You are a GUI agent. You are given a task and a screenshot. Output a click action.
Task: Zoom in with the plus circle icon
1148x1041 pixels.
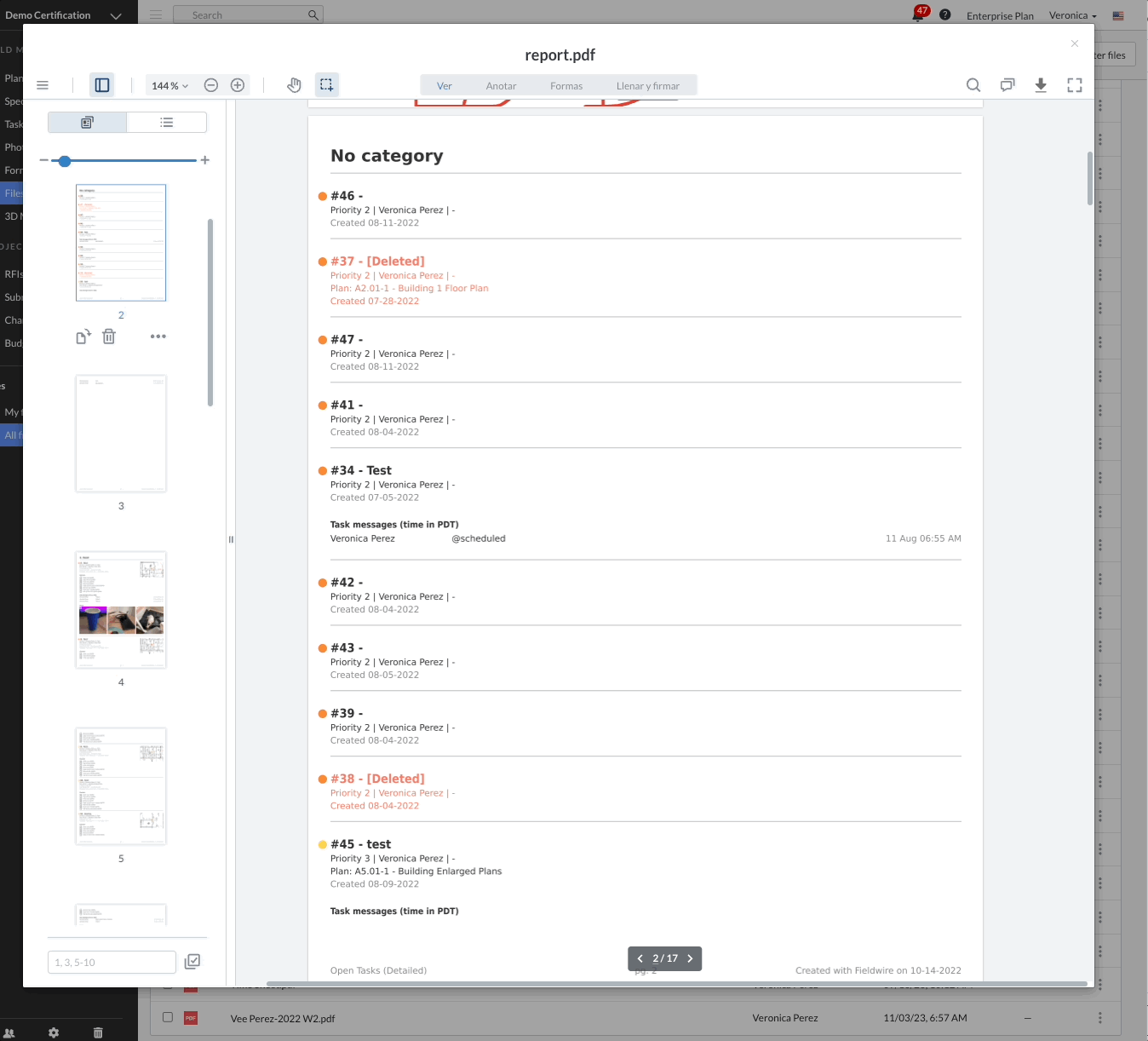click(x=238, y=85)
